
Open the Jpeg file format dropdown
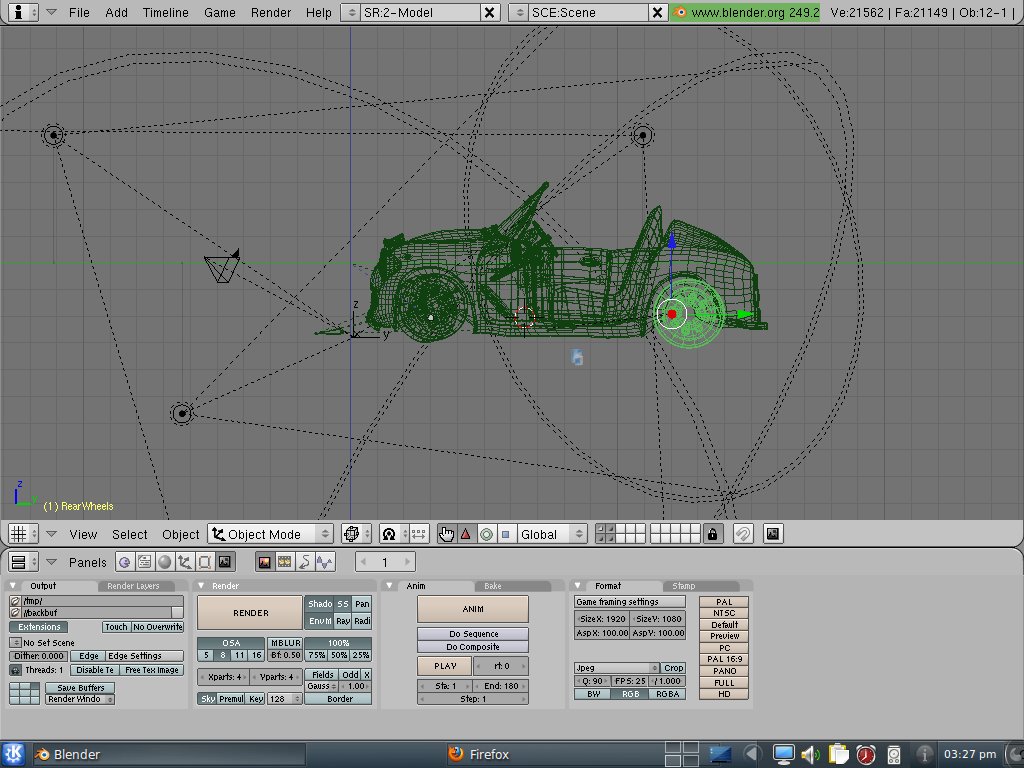(616, 668)
